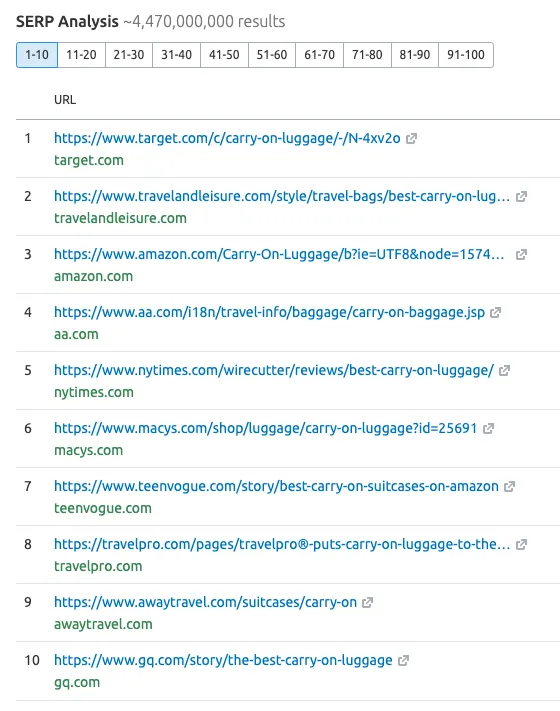Open external link icon for travelpro.com URL
This screenshot has width=560, height=711.
(521, 544)
